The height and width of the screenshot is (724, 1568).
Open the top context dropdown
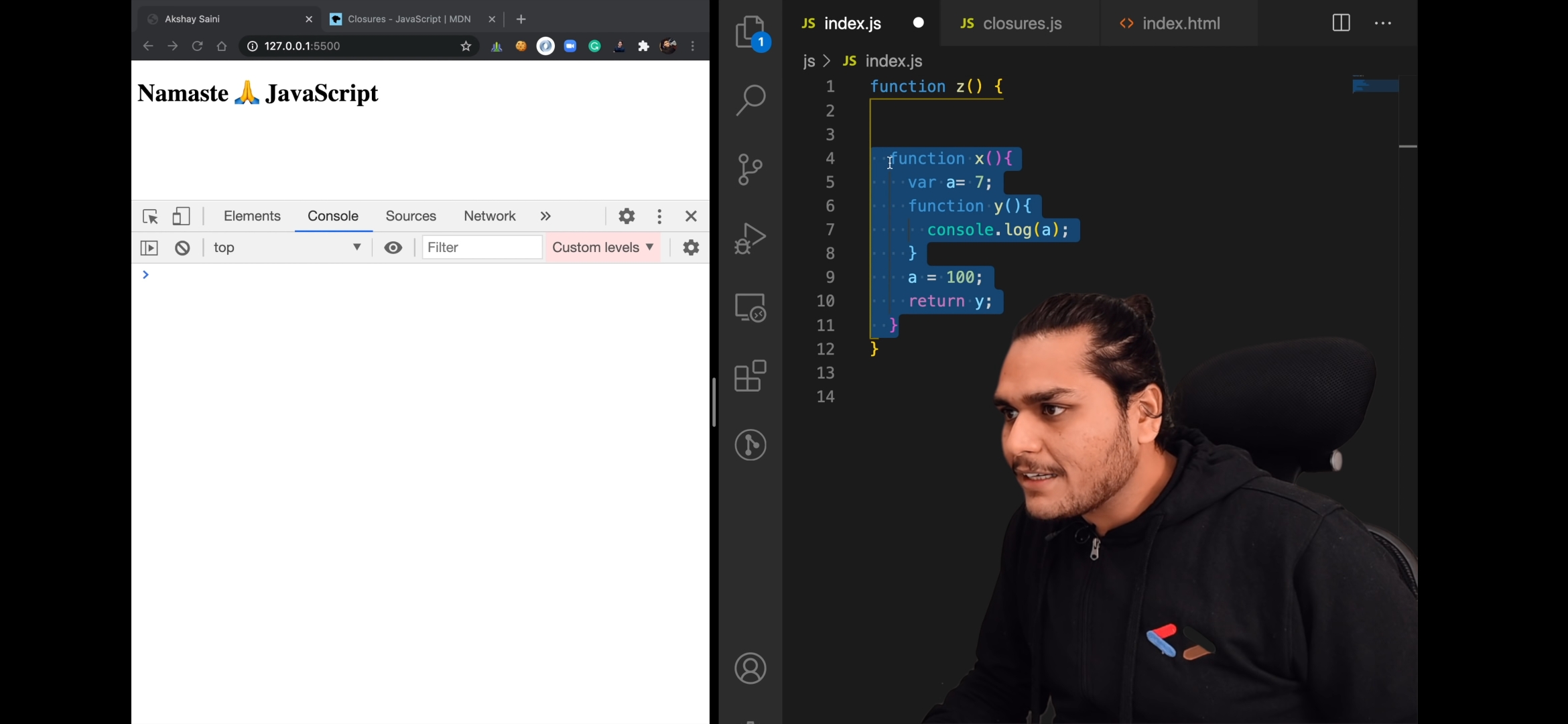pyautogui.click(x=288, y=248)
